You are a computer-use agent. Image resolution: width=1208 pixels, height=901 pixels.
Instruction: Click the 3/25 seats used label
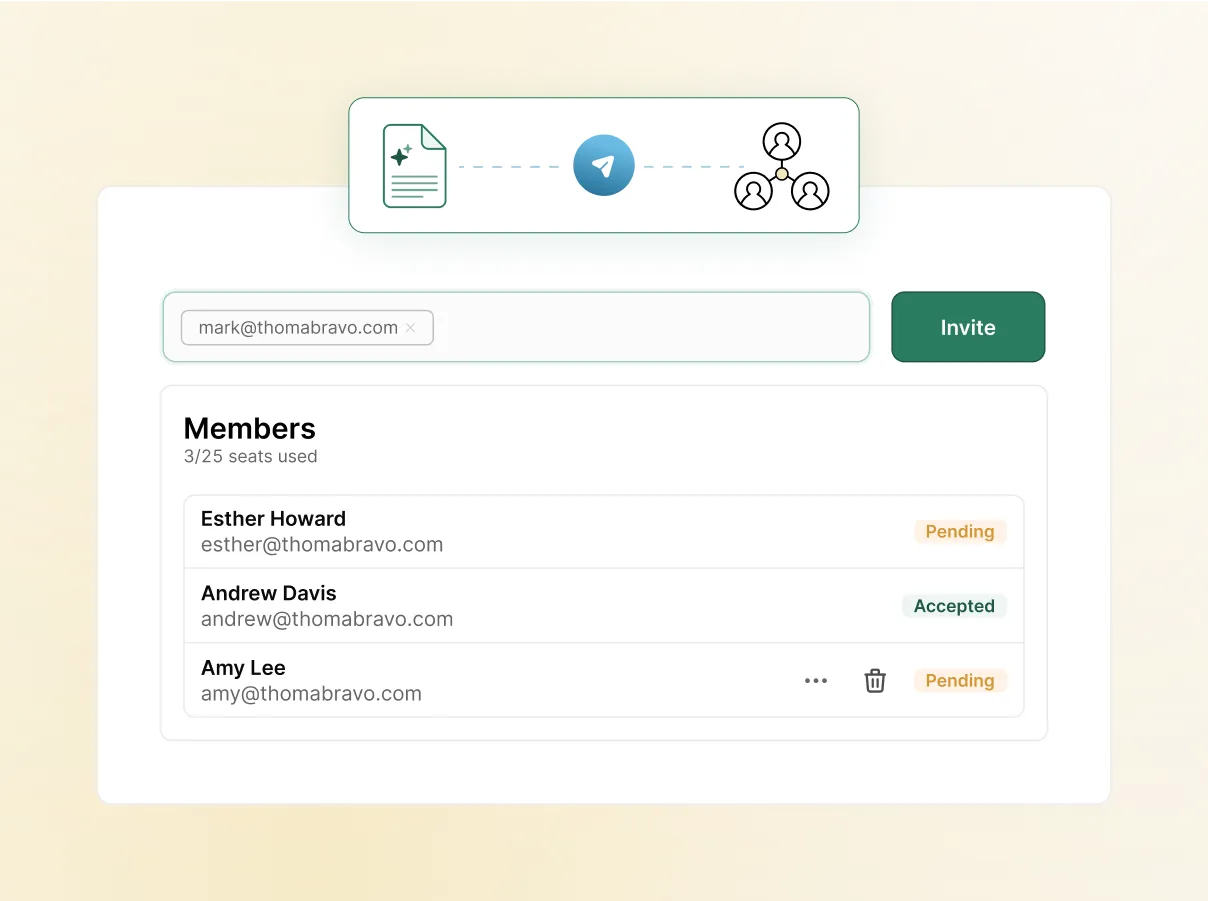tap(250, 456)
